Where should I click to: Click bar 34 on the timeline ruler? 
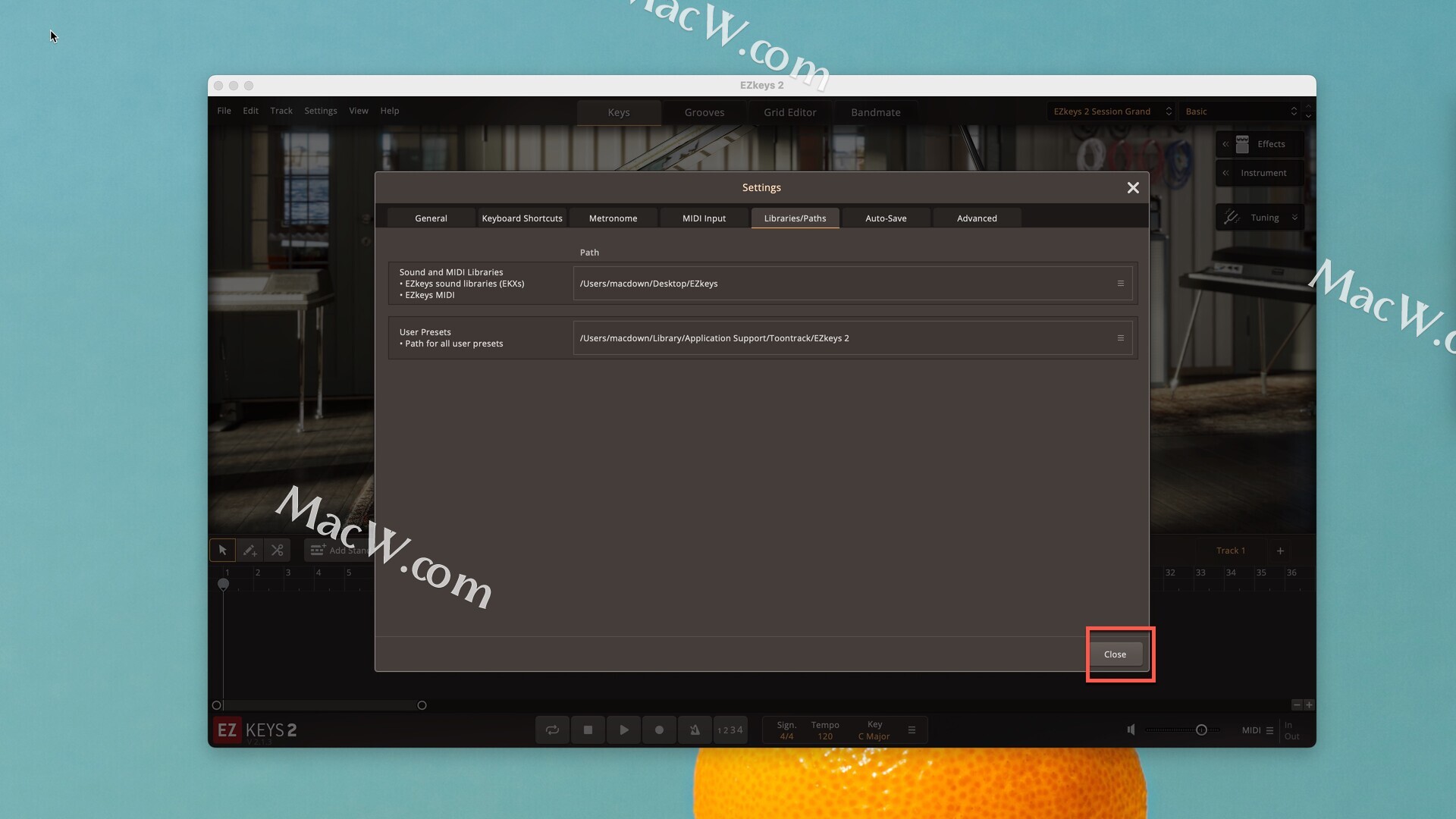(1231, 573)
